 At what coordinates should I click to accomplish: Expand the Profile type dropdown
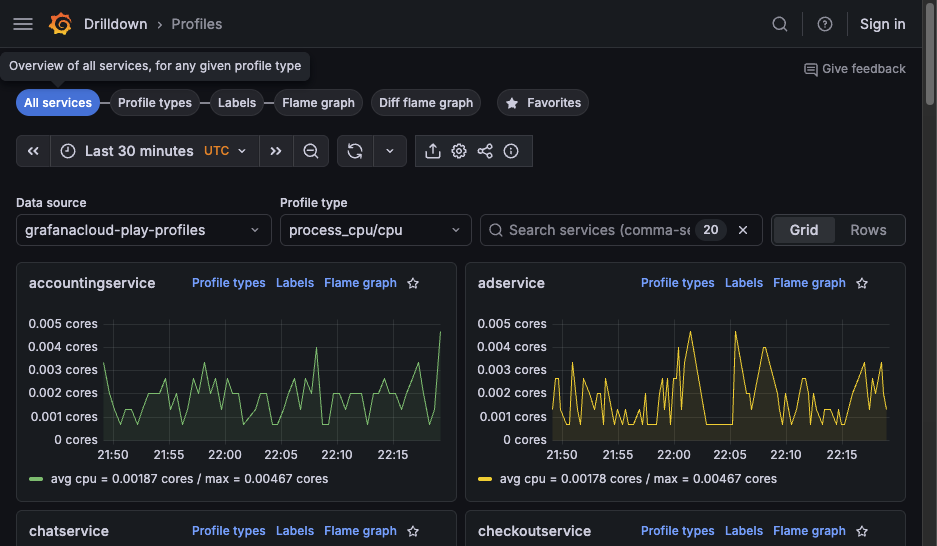point(375,230)
